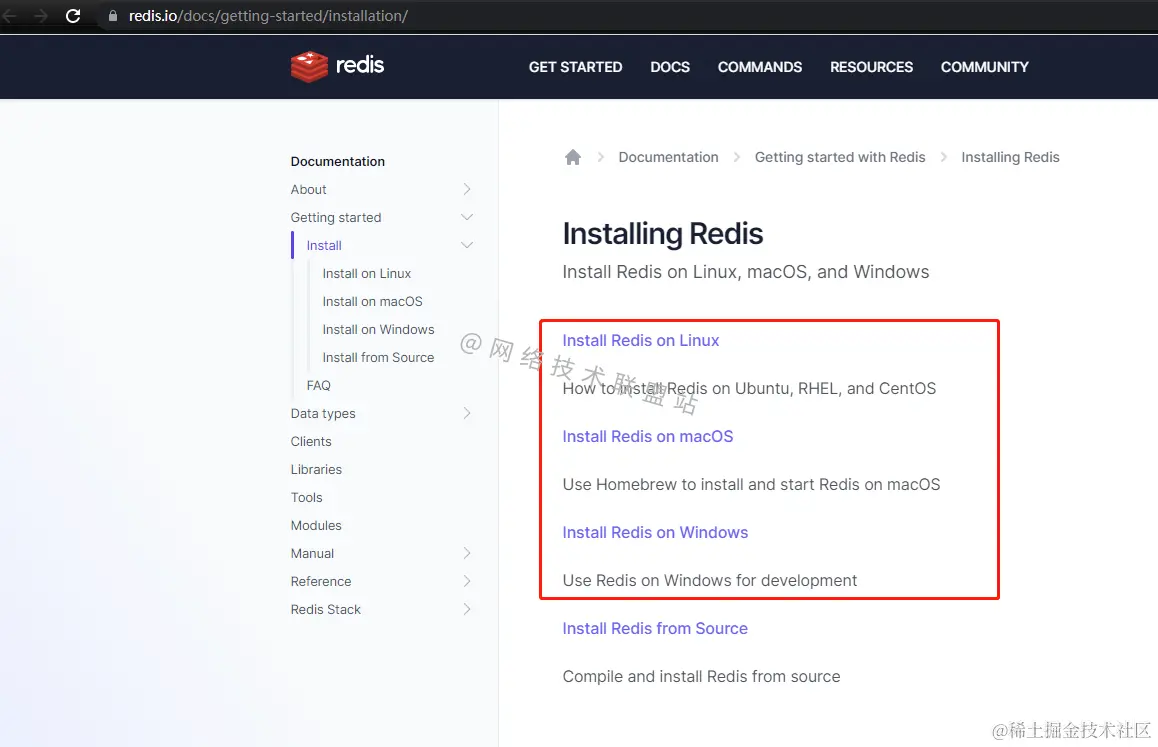The height and width of the screenshot is (747, 1158).
Task: Select the Install sidebar entry
Action: click(x=324, y=245)
